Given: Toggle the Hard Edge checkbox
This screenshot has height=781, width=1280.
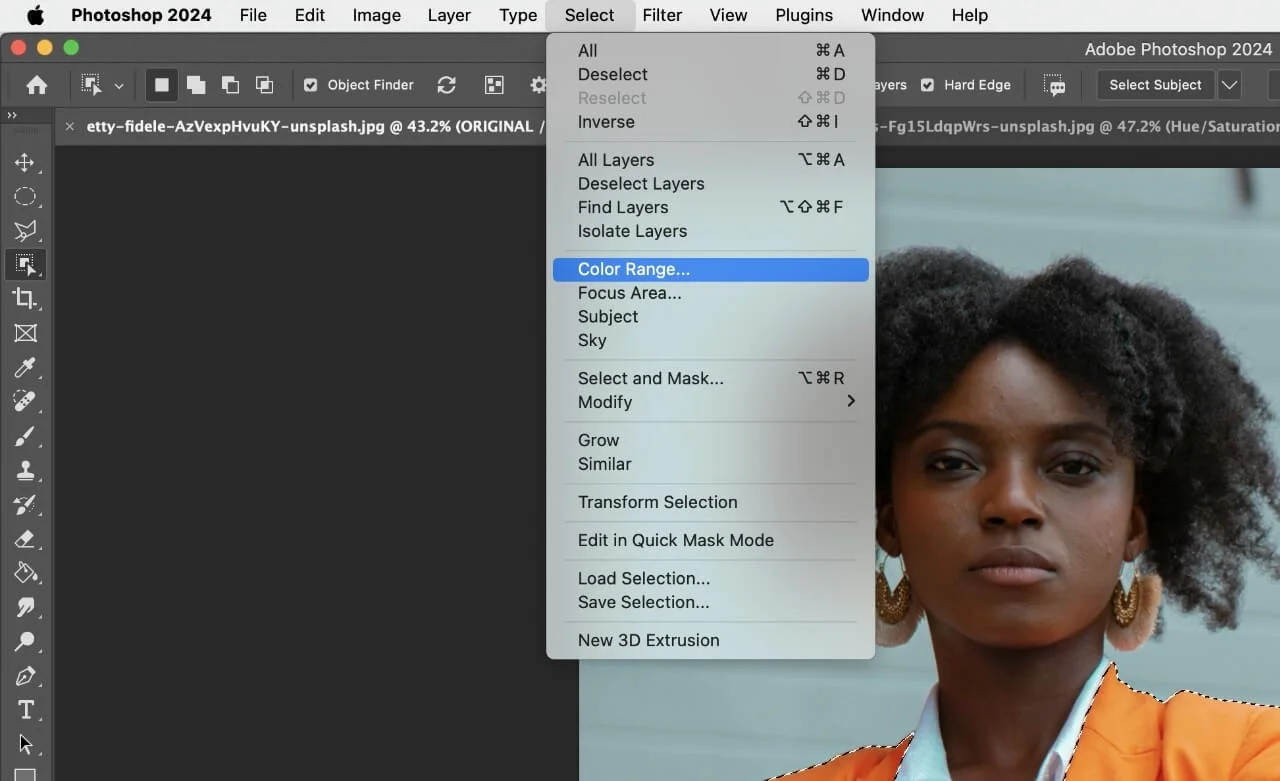Looking at the screenshot, I should (x=927, y=85).
